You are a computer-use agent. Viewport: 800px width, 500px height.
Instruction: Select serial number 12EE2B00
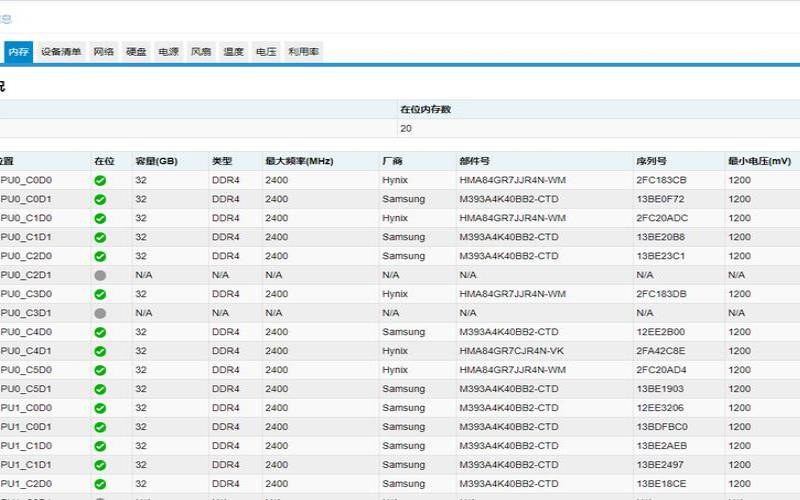pyautogui.click(x=660, y=332)
